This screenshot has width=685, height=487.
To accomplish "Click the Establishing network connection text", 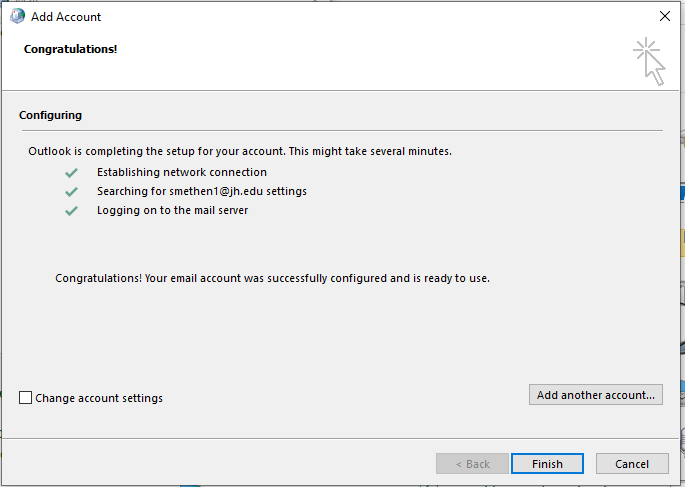I will click(x=182, y=172).
